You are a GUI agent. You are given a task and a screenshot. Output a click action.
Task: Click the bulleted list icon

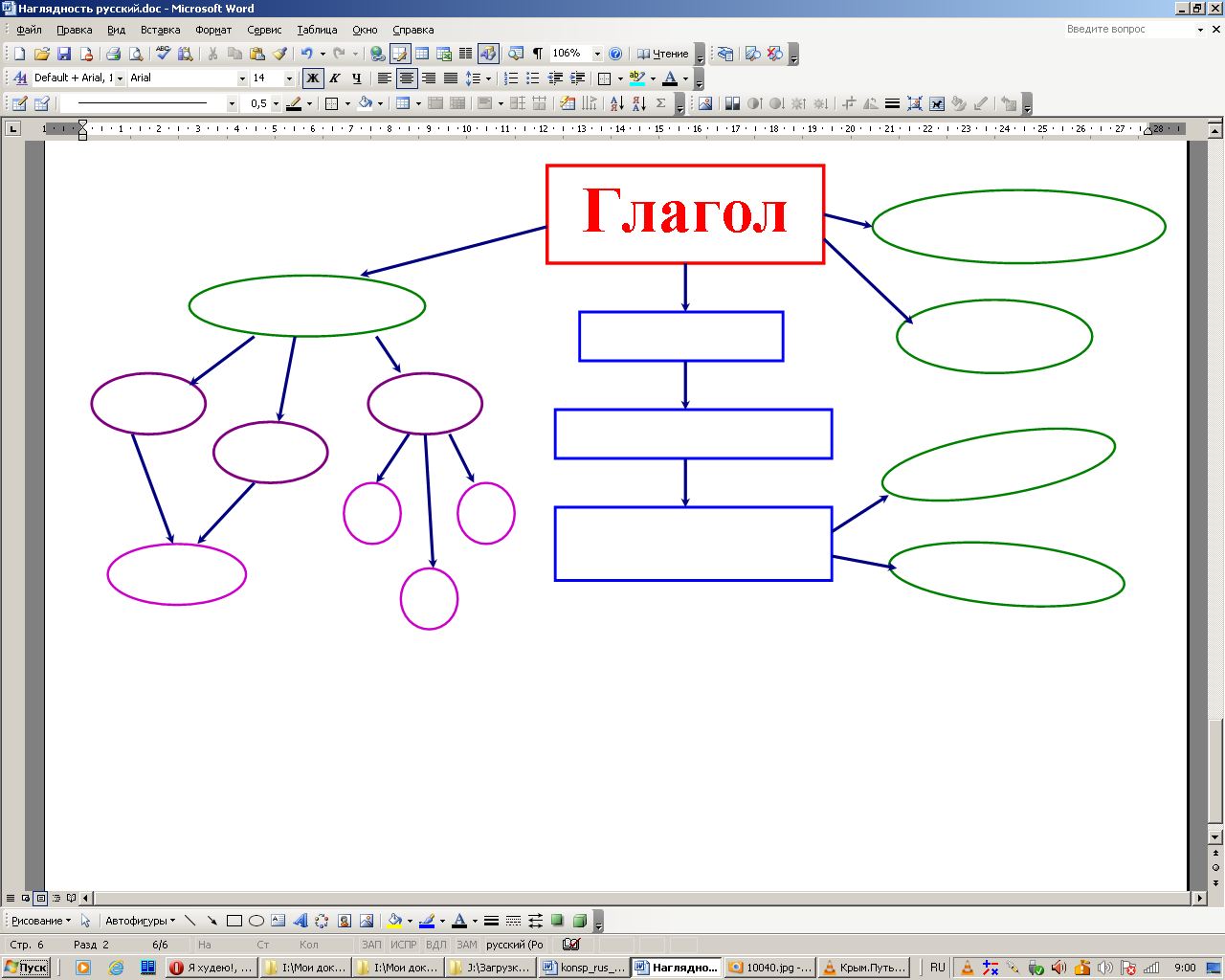(533, 78)
